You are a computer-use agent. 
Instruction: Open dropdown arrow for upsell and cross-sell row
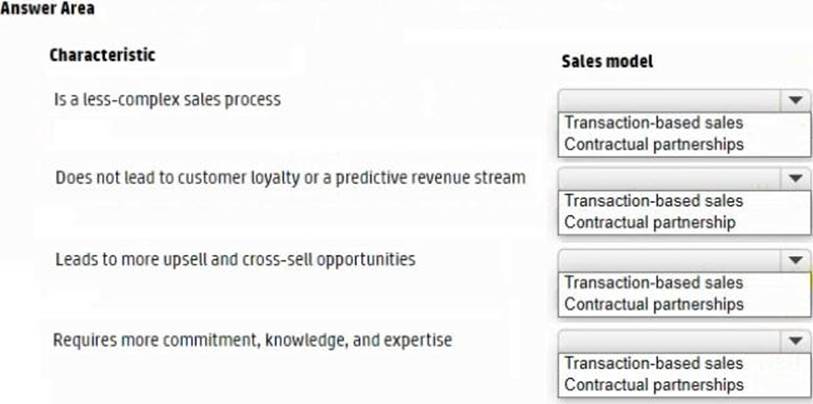click(795, 260)
